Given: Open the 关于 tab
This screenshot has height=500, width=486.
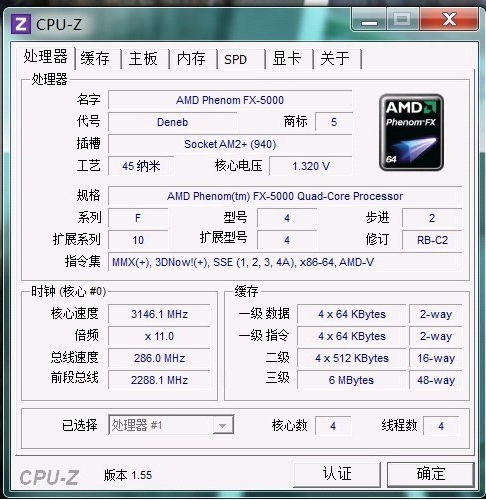Looking at the screenshot, I should (337, 59).
